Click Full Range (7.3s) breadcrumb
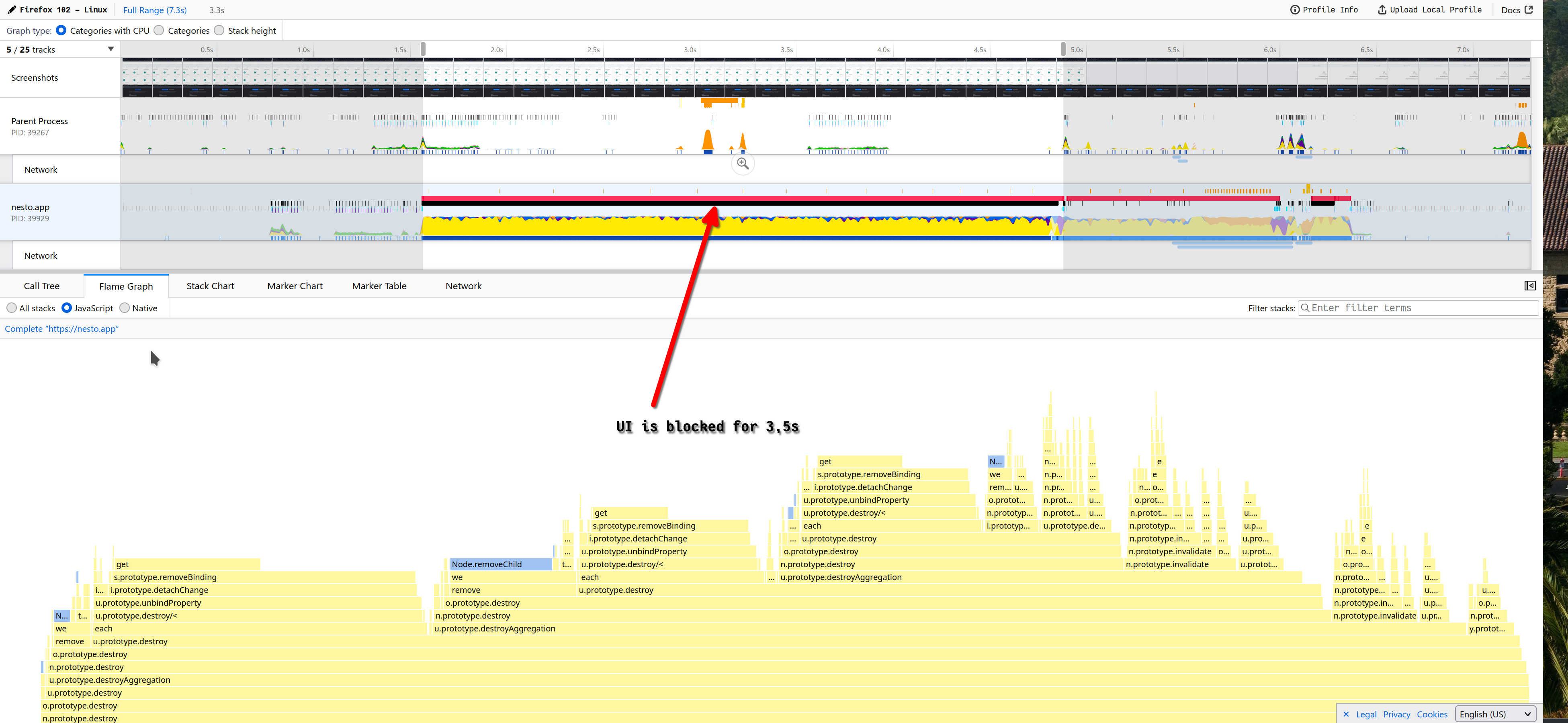 [x=155, y=10]
